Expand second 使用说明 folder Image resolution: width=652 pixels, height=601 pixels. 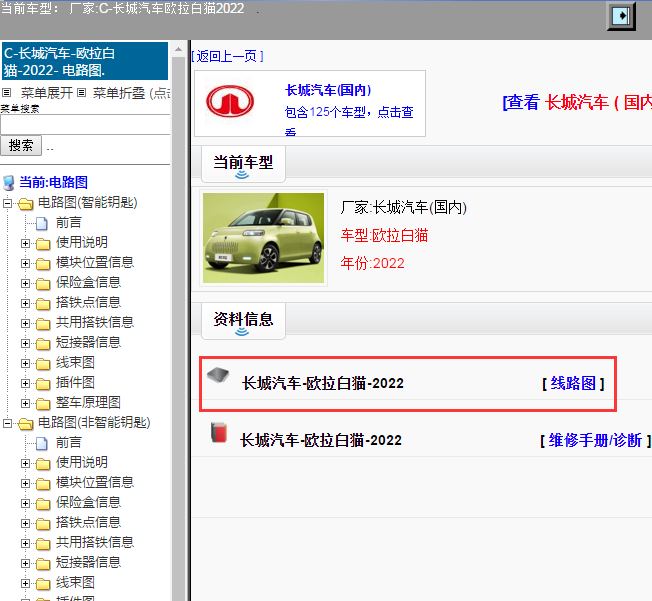click(x=25, y=463)
